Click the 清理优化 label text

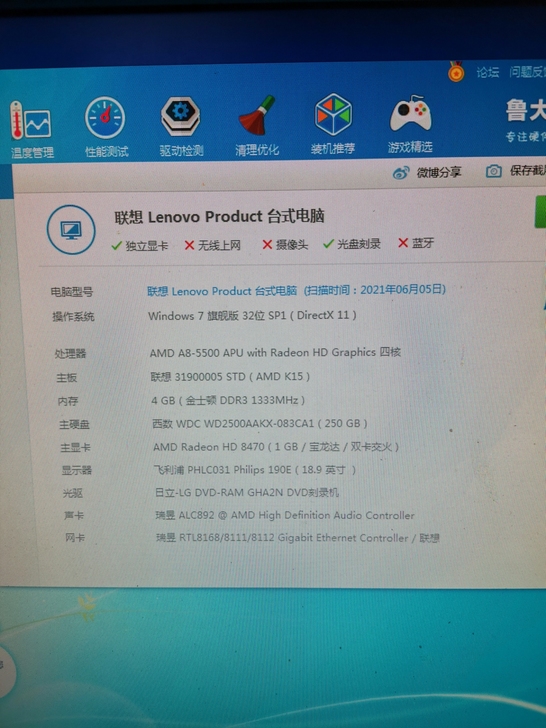[x=257, y=149]
